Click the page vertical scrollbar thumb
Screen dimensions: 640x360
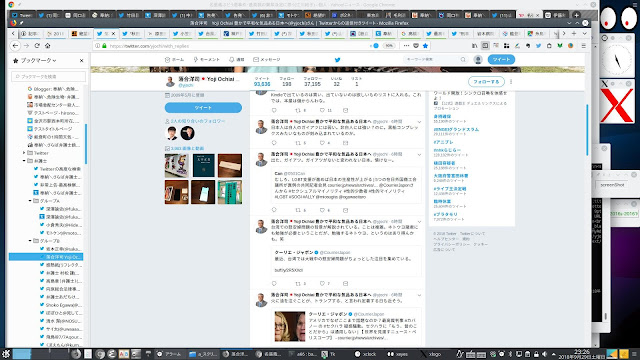pos(587,130)
